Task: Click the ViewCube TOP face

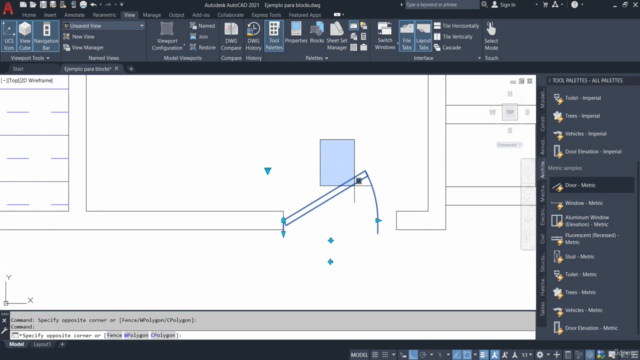Action: pyautogui.click(x=510, y=112)
